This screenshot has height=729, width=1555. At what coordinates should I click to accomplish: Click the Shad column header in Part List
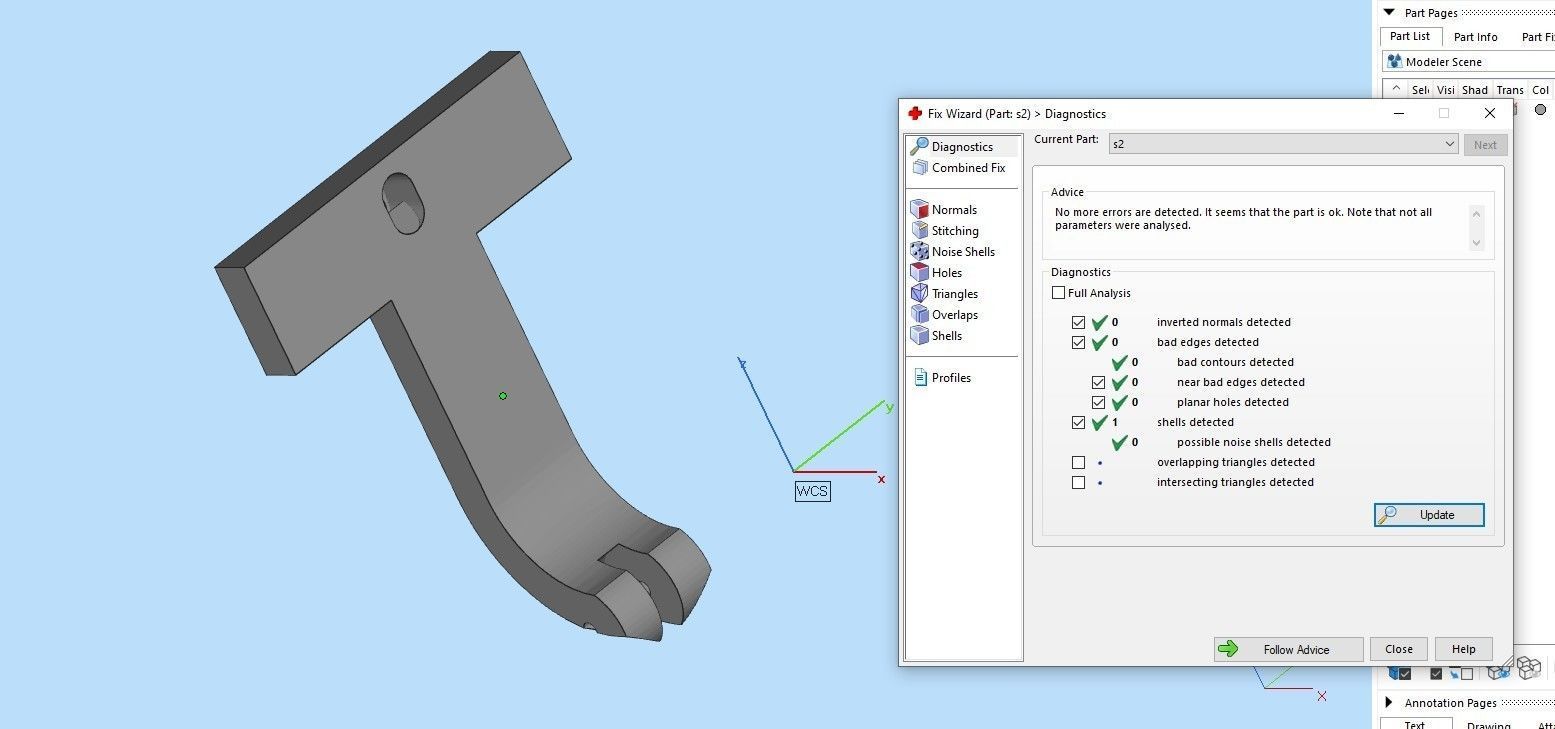click(1475, 90)
